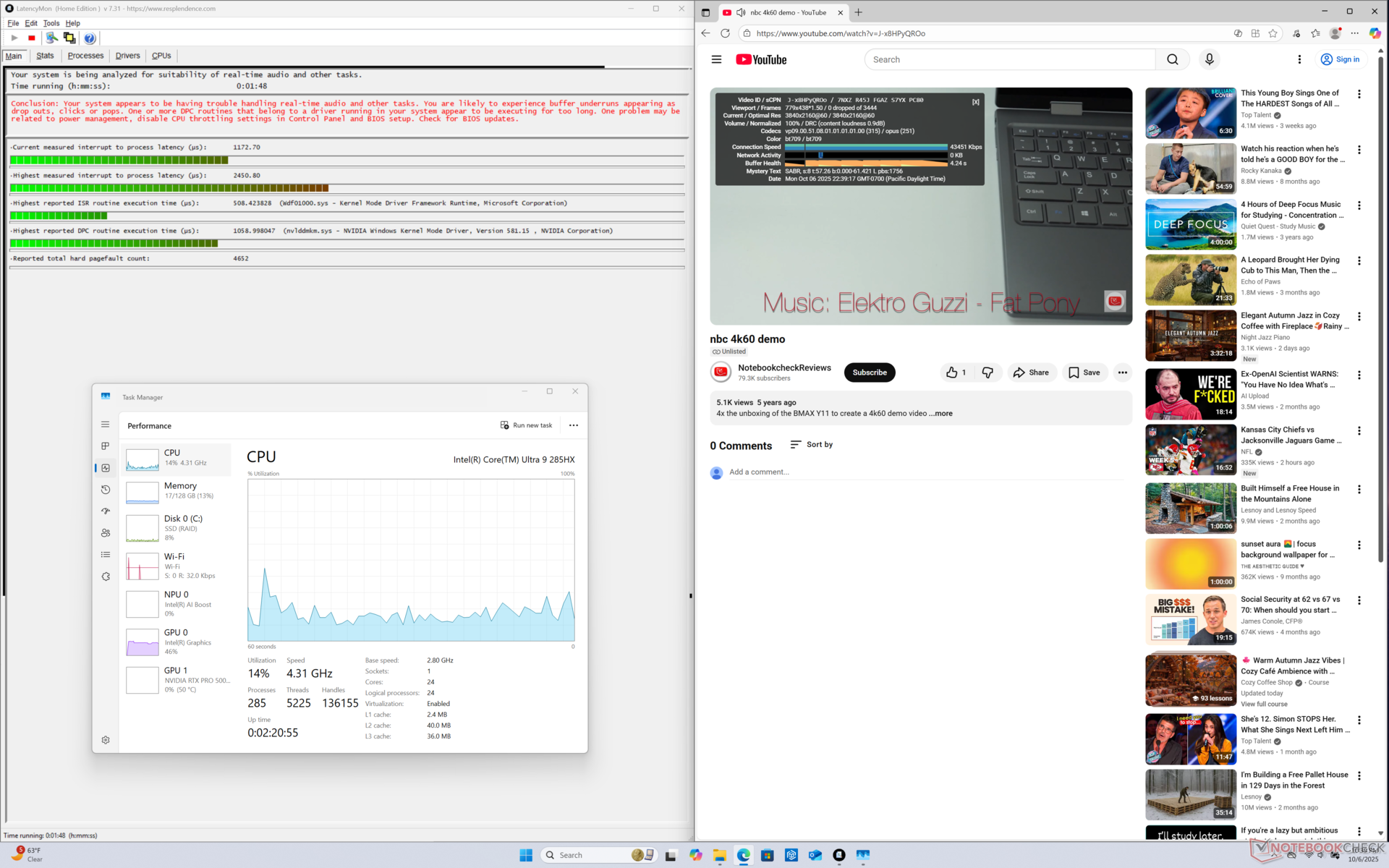Viewport: 1389px width, 868px height.
Task: Expand Task Manager hamburger navigation menu
Action: click(x=106, y=425)
